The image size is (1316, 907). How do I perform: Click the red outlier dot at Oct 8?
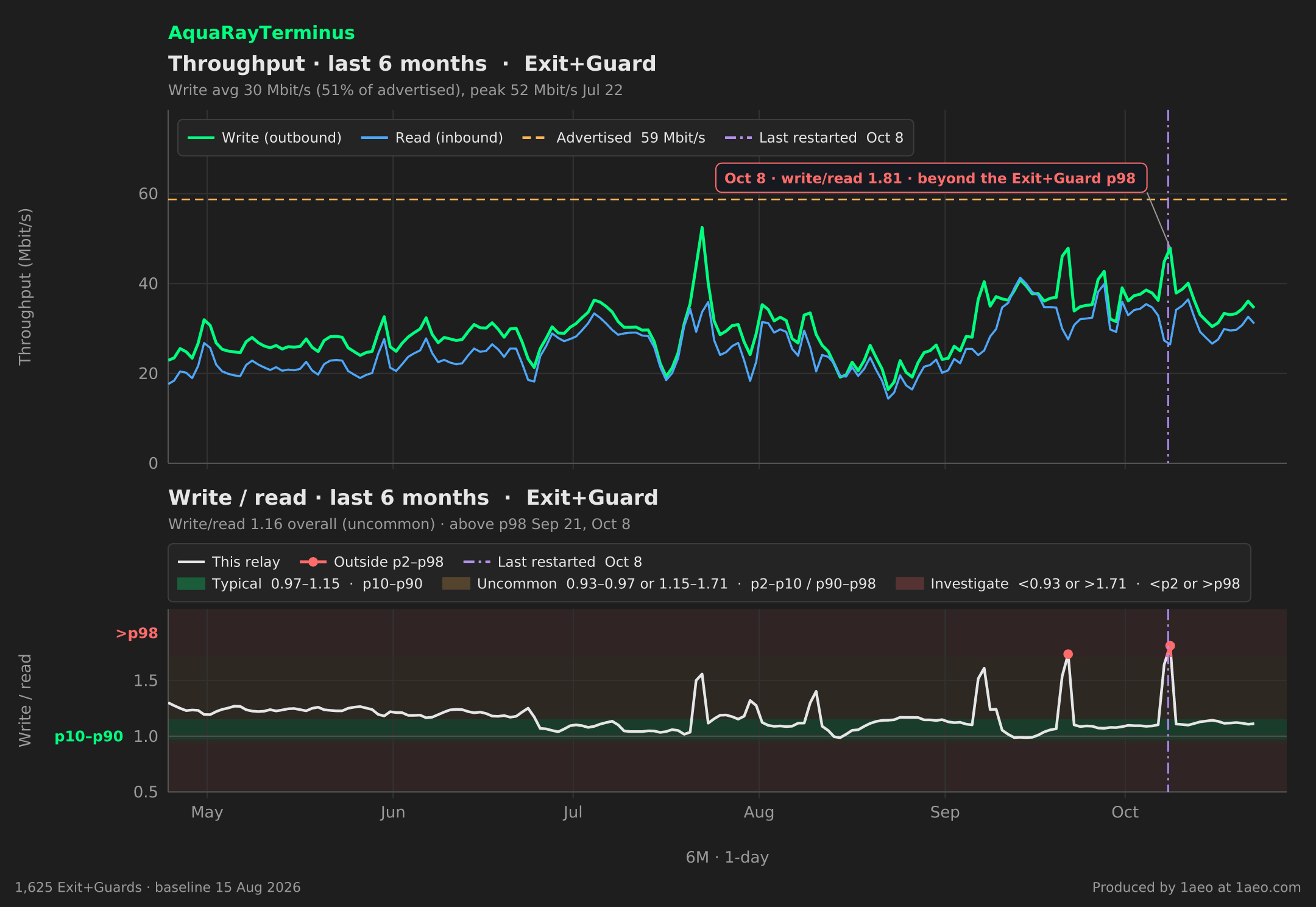pos(1170,646)
